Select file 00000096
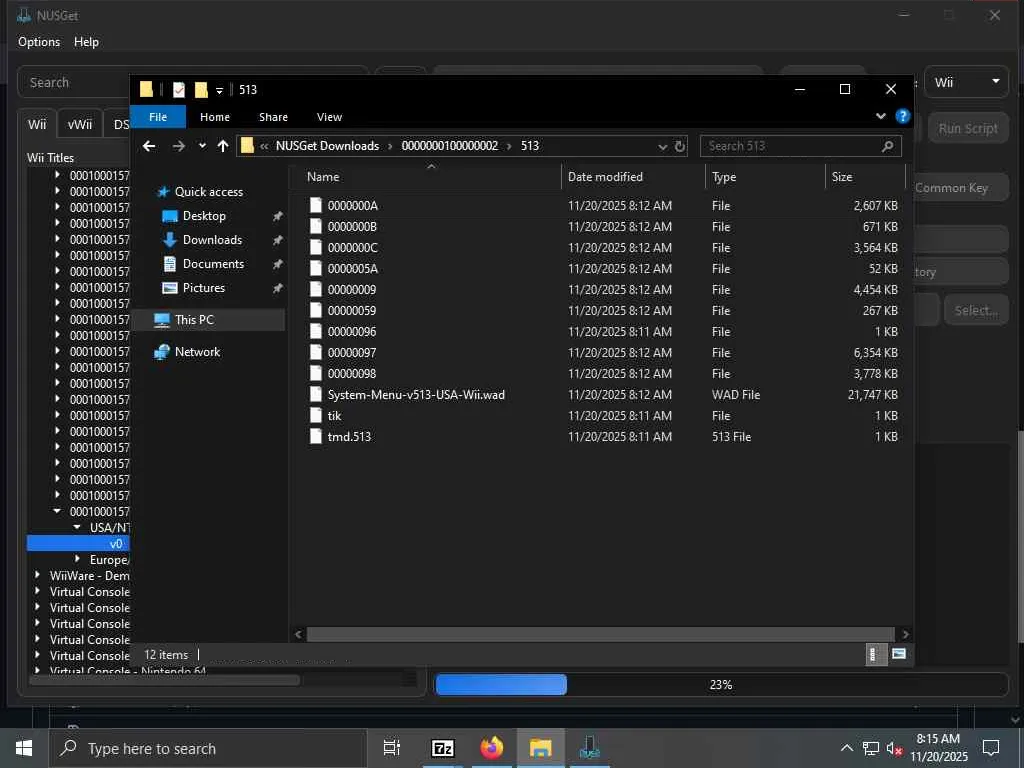 (x=351, y=332)
